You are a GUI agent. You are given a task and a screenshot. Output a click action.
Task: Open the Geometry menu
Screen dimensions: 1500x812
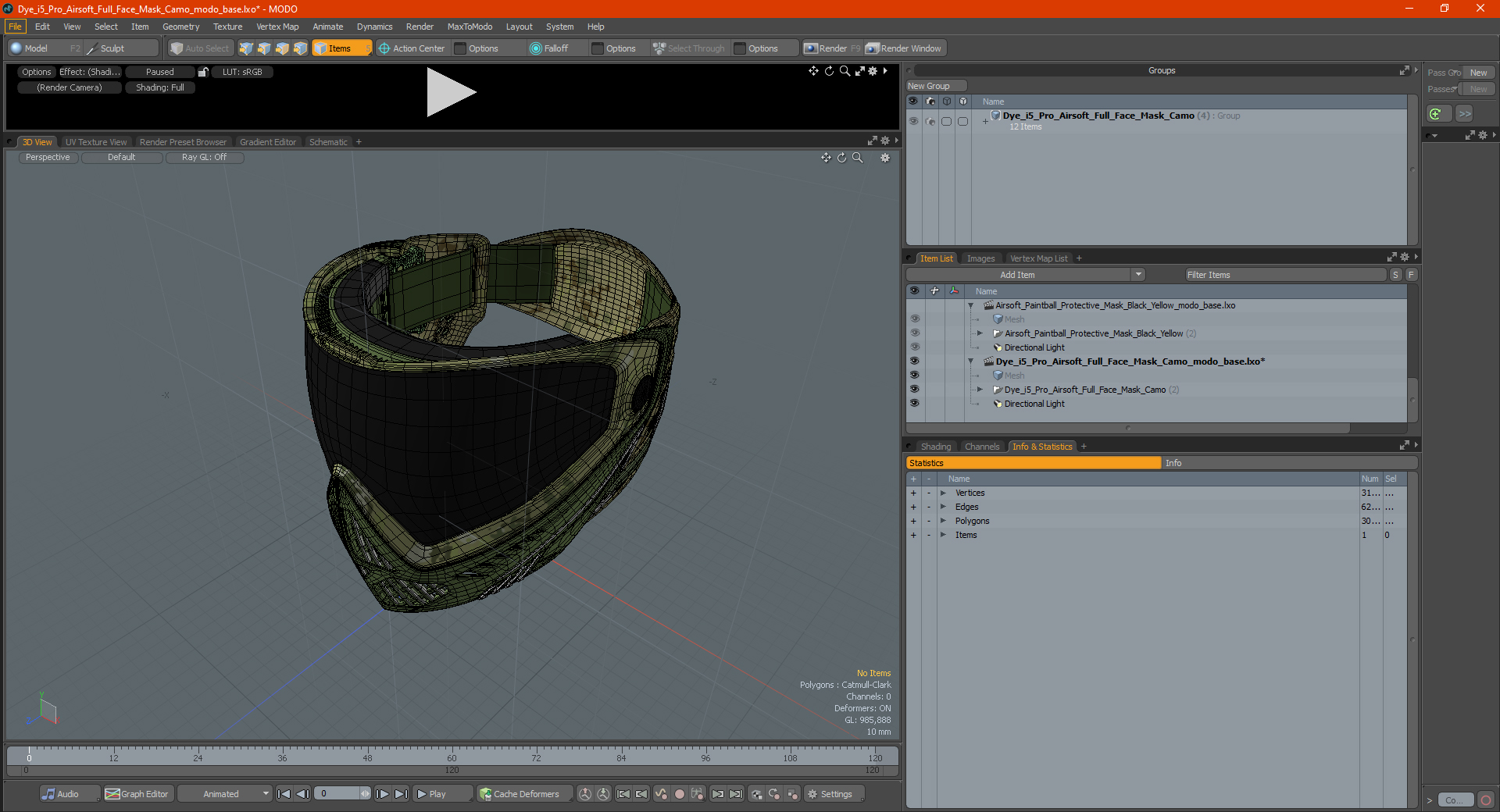[180, 27]
